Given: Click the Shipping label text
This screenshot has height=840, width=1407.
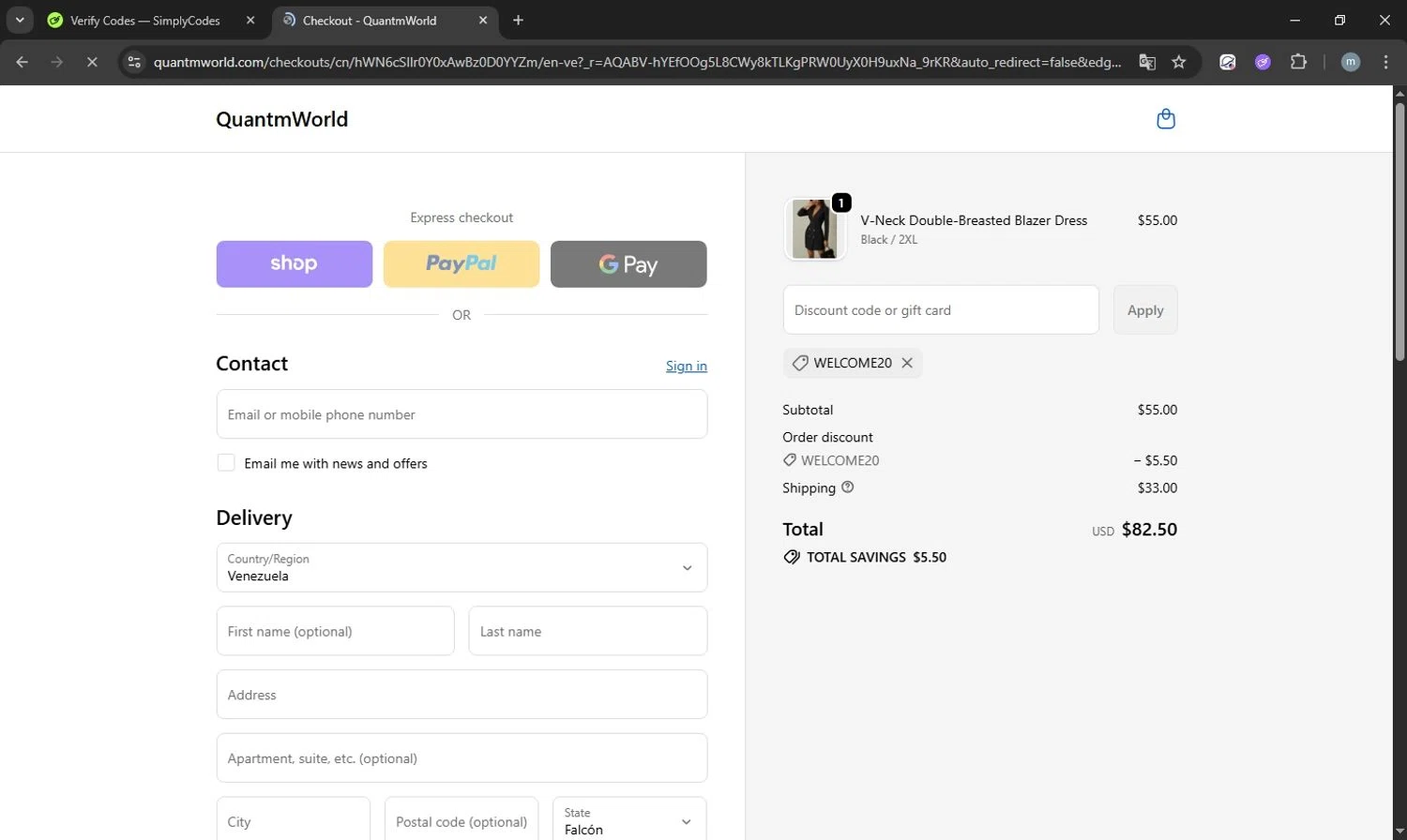Looking at the screenshot, I should tap(809, 487).
